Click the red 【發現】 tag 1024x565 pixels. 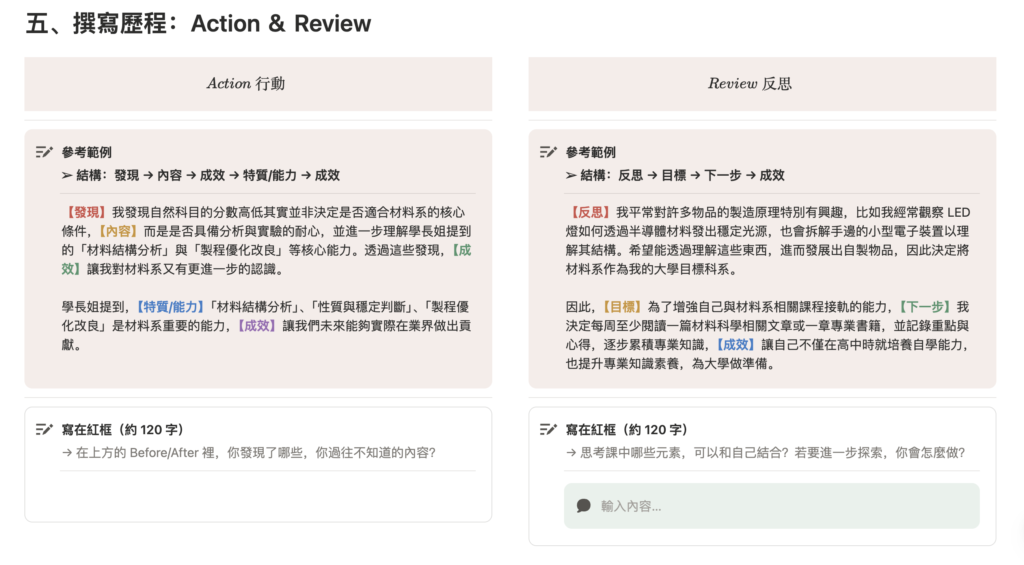86,212
